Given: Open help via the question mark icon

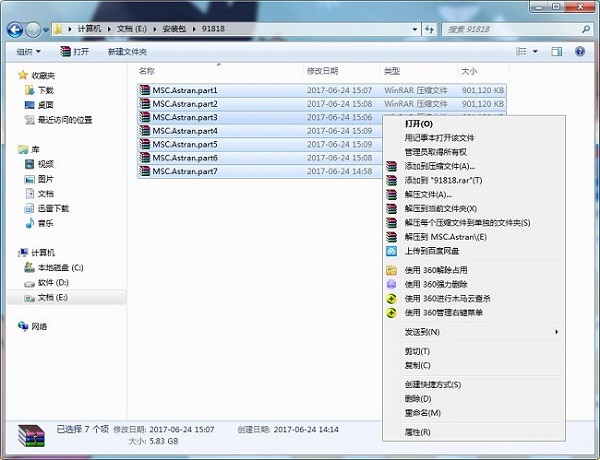Looking at the screenshot, I should coord(580,51).
